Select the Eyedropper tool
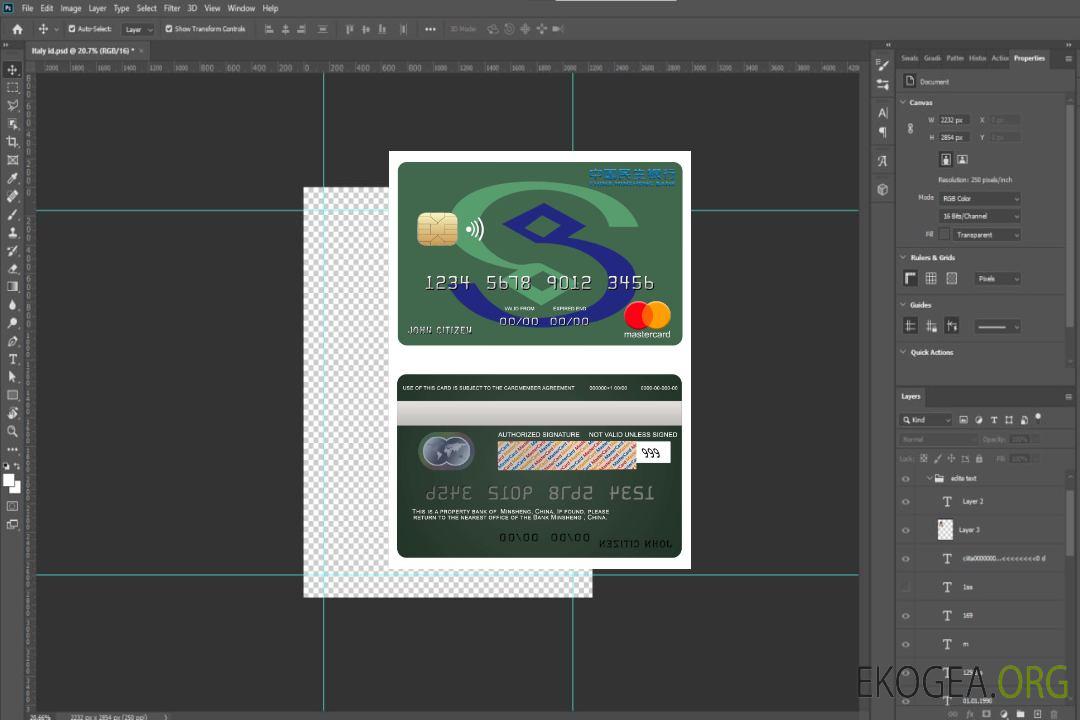 pyautogui.click(x=12, y=178)
